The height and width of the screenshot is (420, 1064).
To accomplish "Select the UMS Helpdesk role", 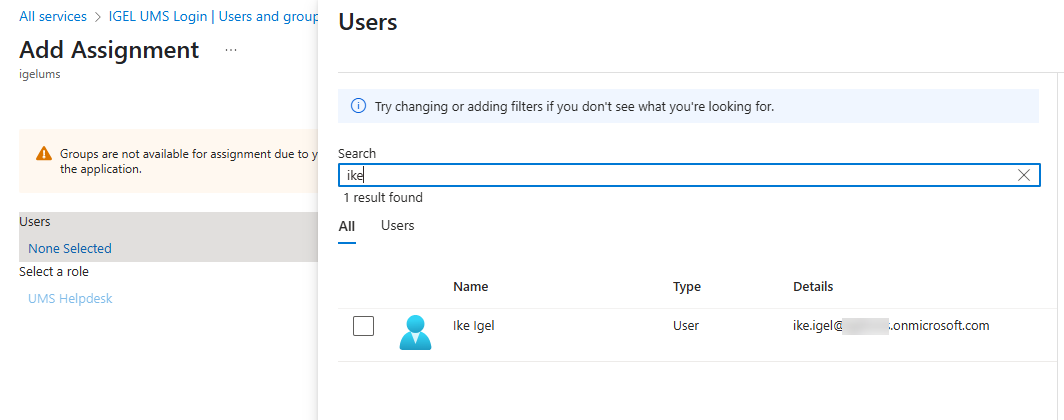I will pyautogui.click(x=70, y=298).
